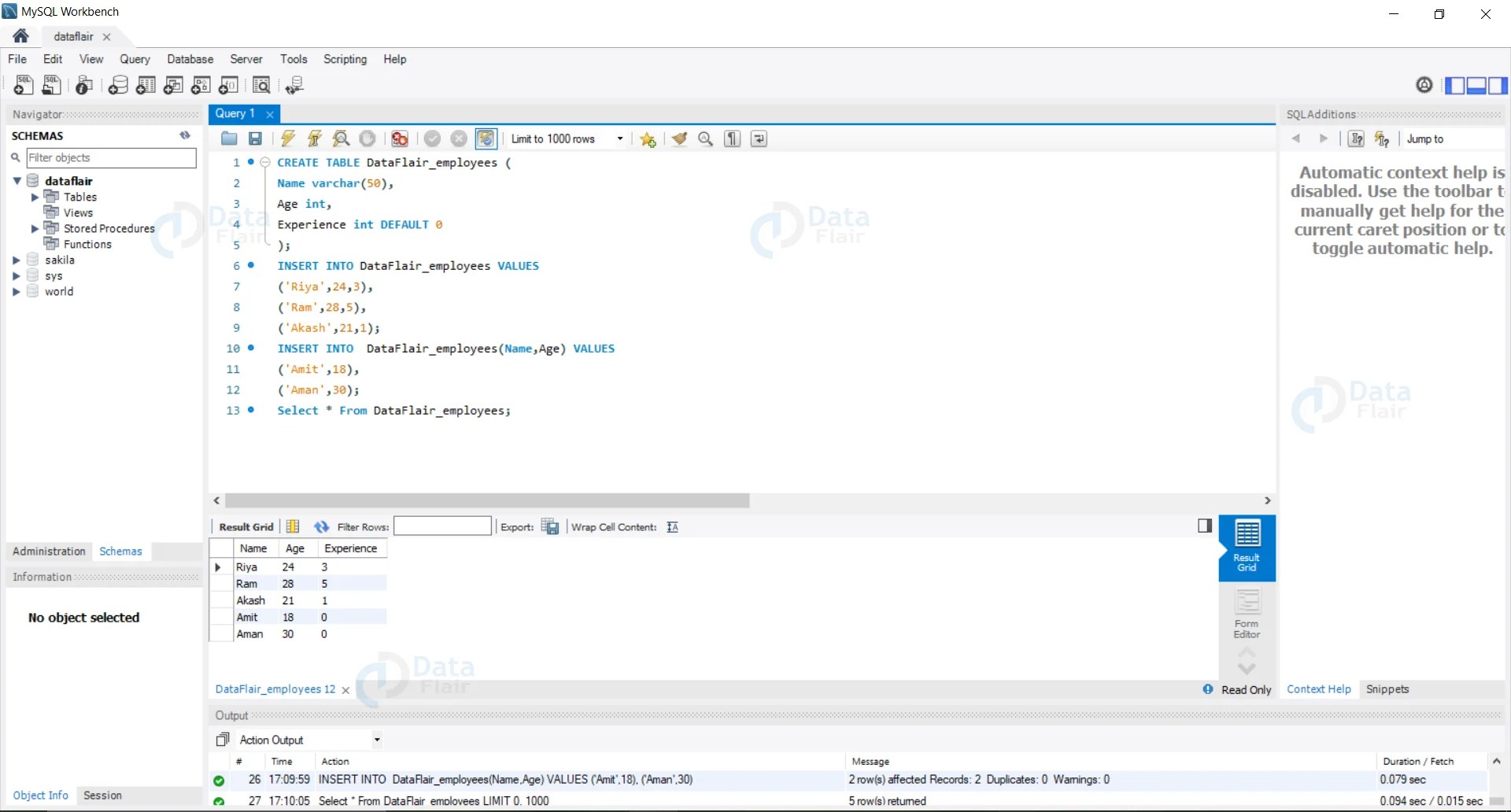Click the Jump to field
Viewport: 1511px width, 812px height.
tap(1454, 138)
